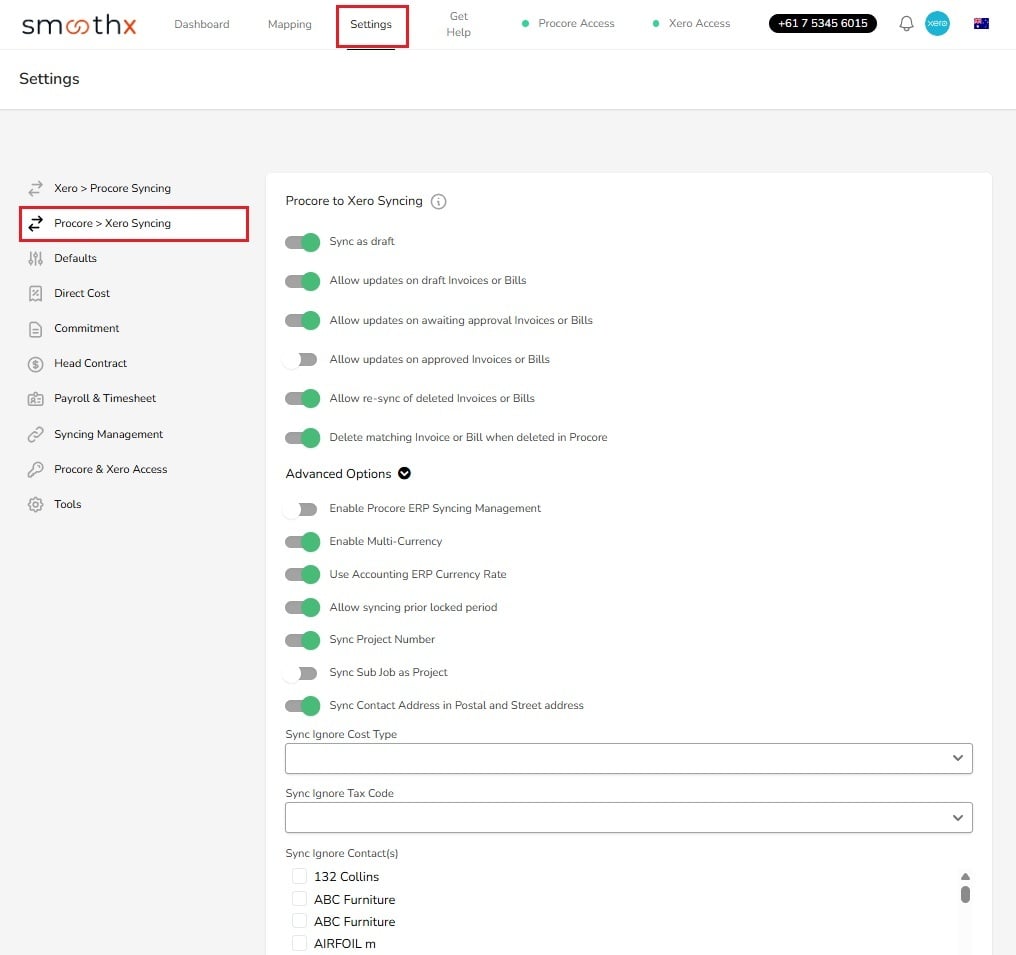Check the ABC Furniture contact checkbox
Screen dimensions: 1016x955
click(299, 899)
